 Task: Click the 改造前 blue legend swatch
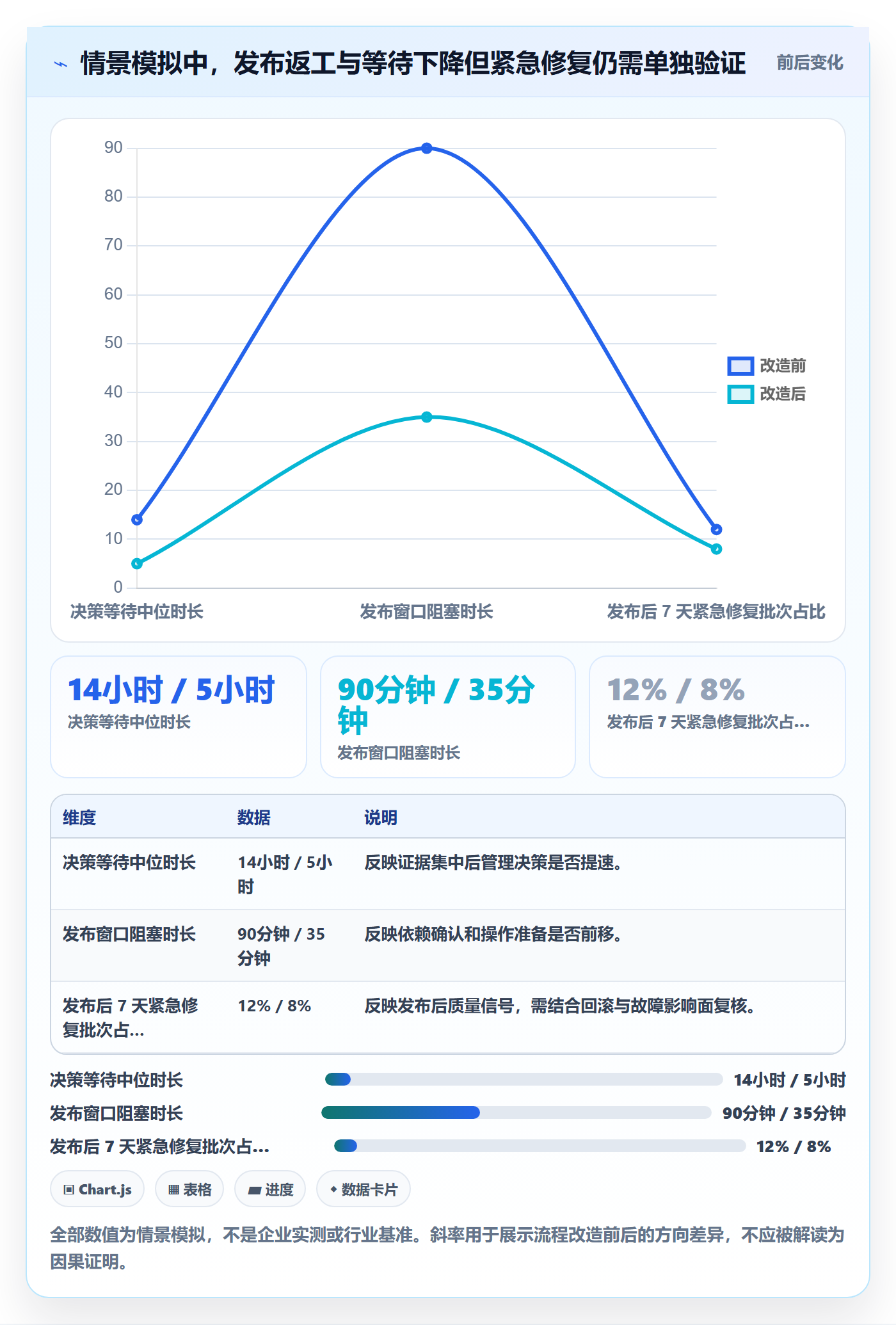tap(740, 366)
